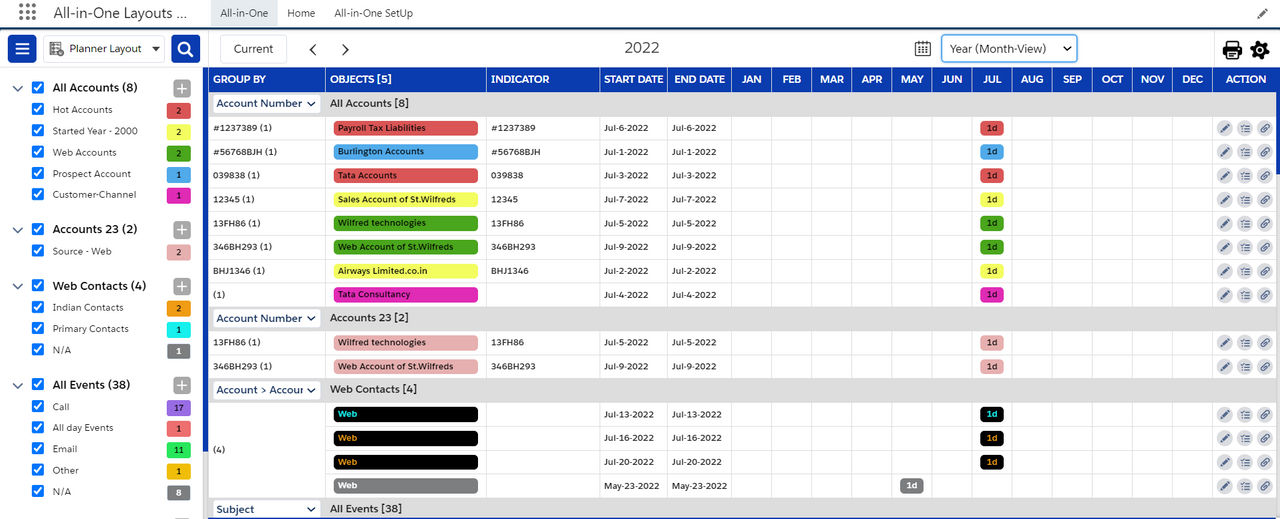
Task: Click plus icon next to Web Contacts
Action: (181, 286)
